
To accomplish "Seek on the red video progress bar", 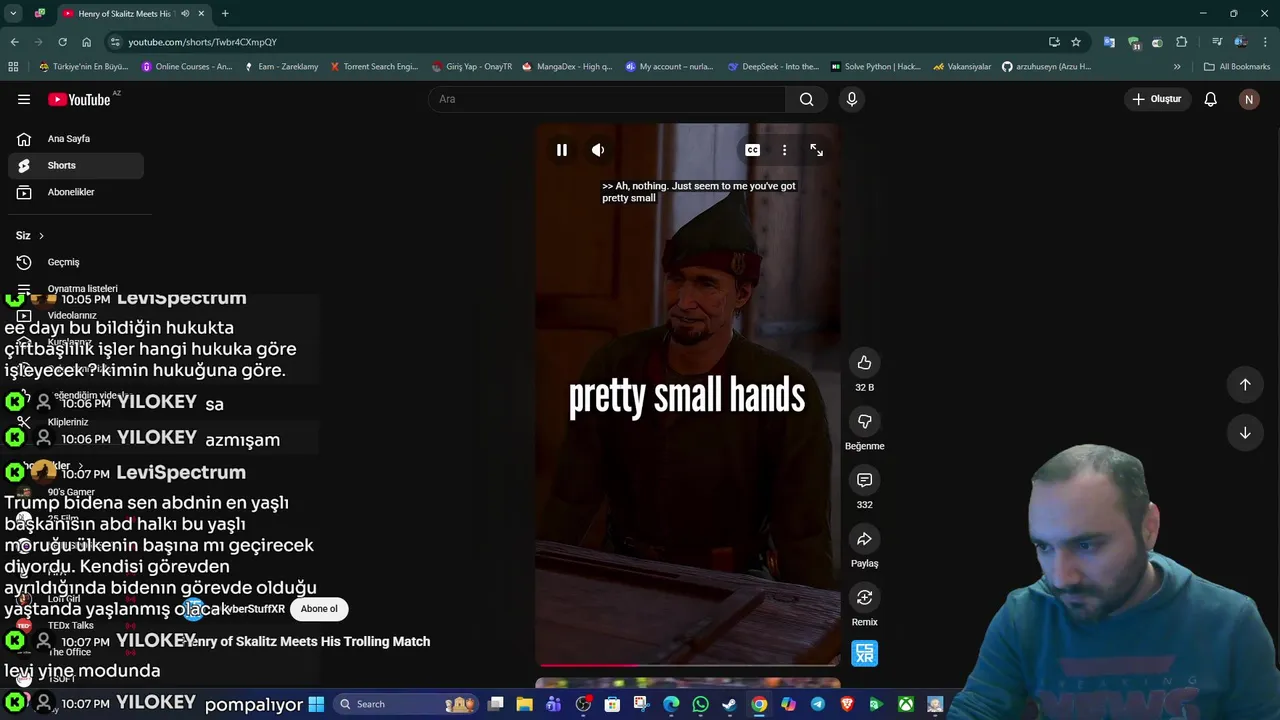I will tap(688, 664).
